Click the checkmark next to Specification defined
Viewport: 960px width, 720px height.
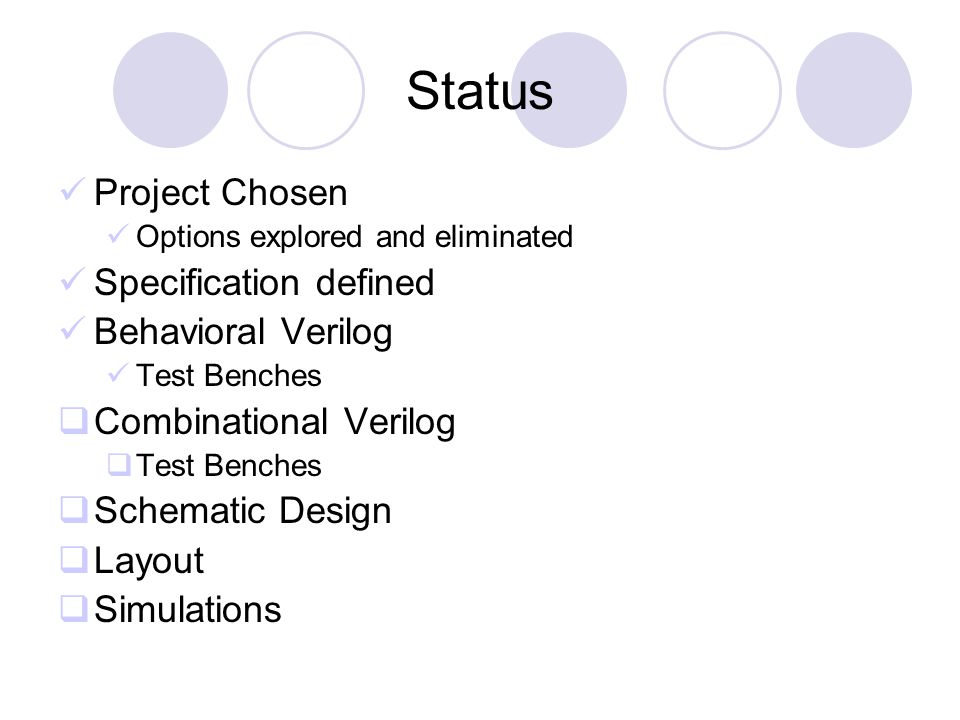pos(73,280)
